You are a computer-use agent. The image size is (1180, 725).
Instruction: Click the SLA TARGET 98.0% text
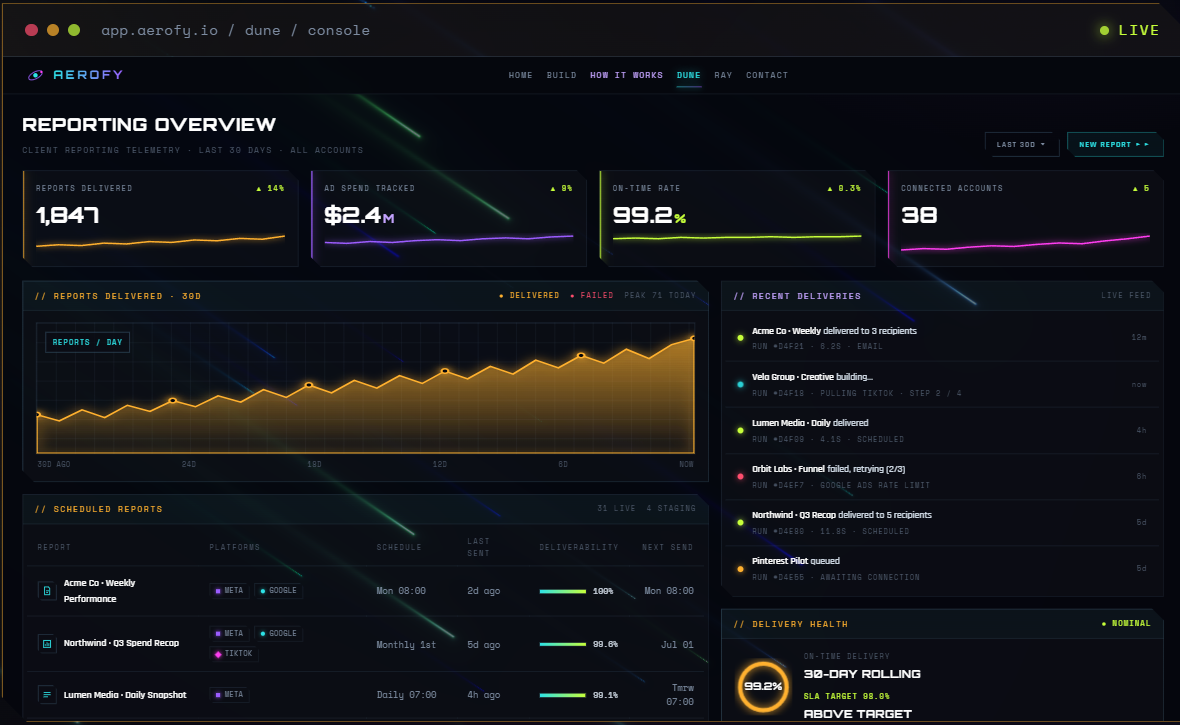(x=847, y=696)
